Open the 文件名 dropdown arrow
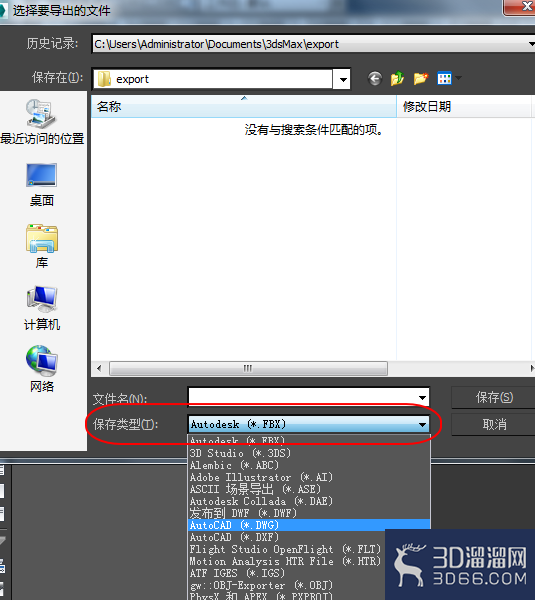 (x=422, y=398)
